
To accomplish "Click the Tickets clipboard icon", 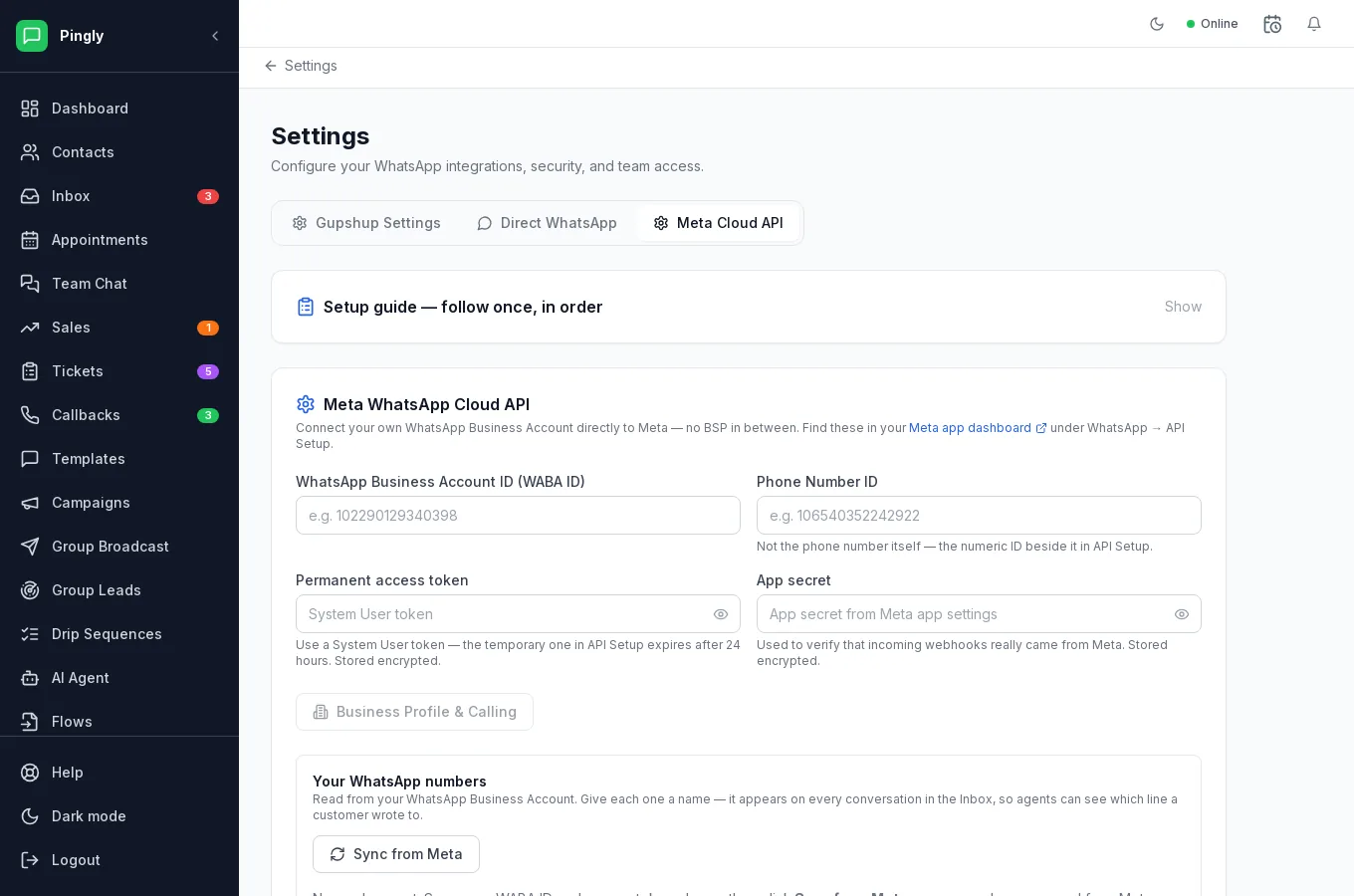I will (x=30, y=371).
